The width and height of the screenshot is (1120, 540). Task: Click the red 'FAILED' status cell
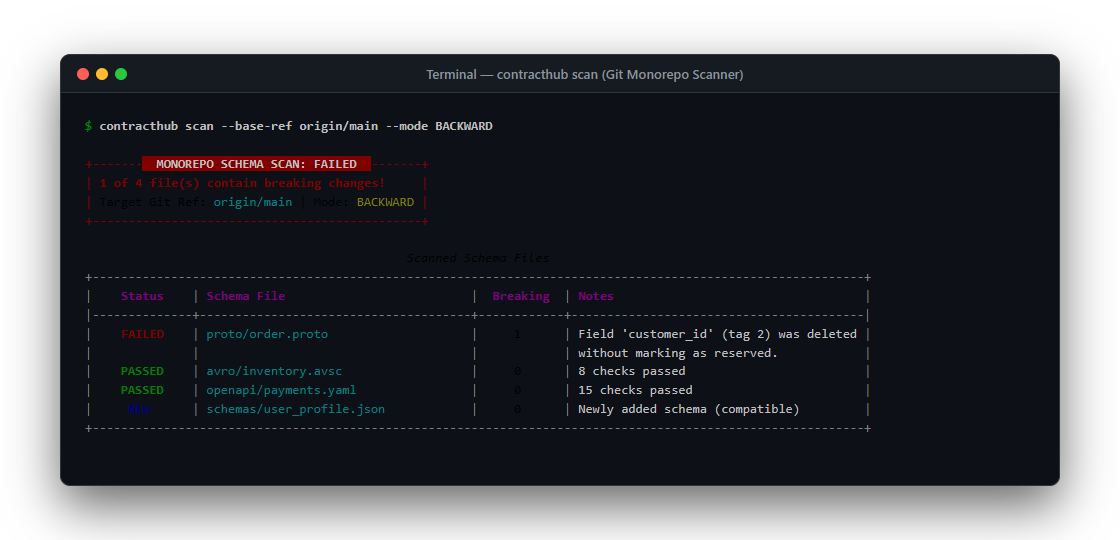click(x=142, y=334)
